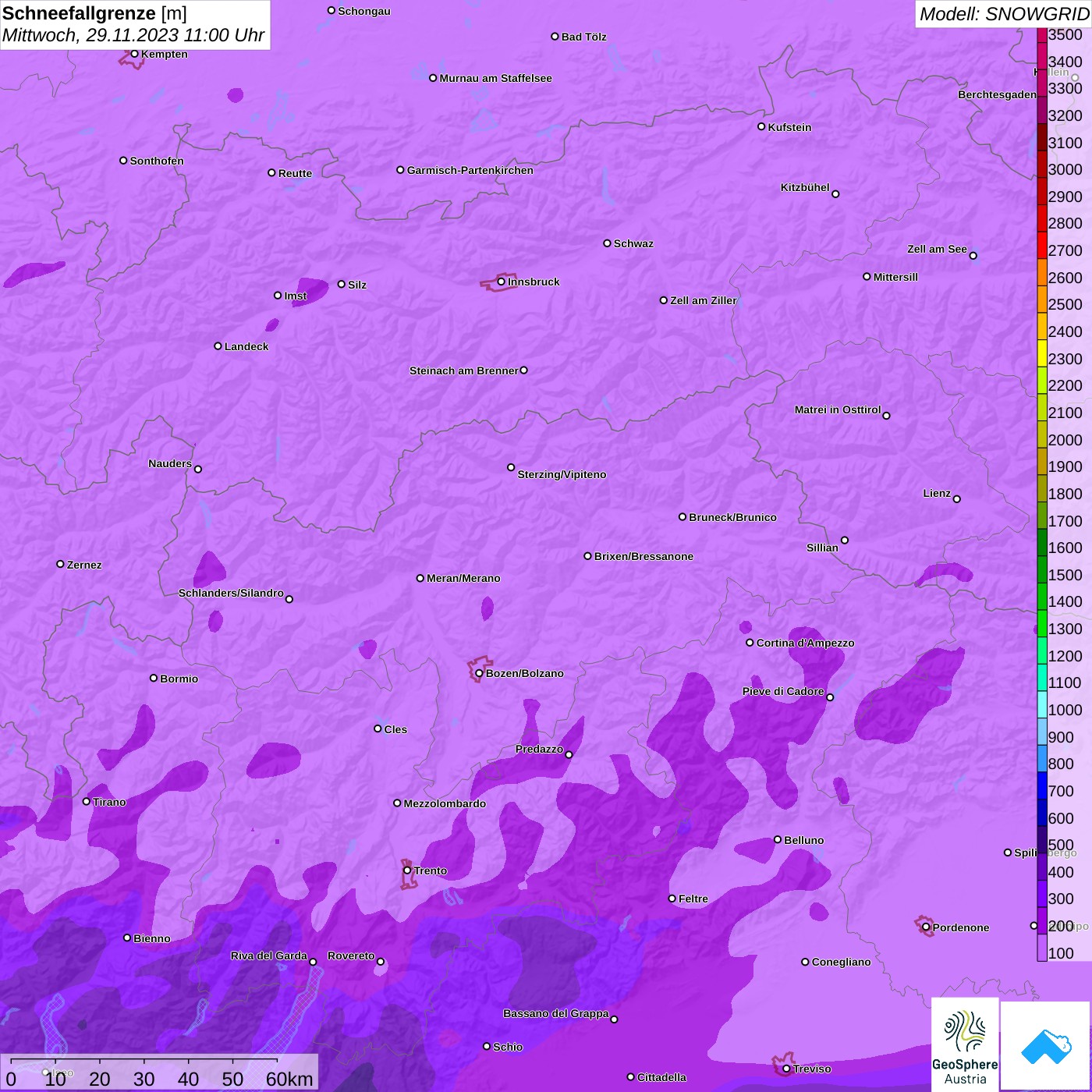Click the 2700 m red legend swatch
1092x1092 pixels.
coord(1042,245)
